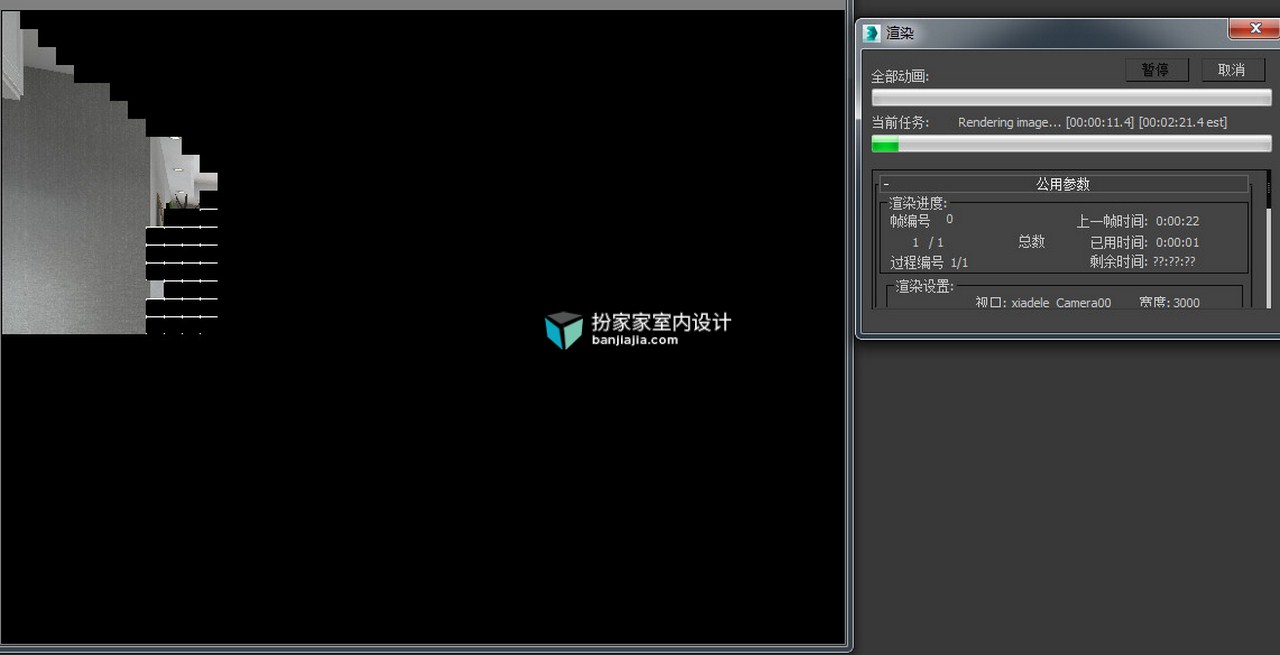The height and width of the screenshot is (655, 1280).
Task: Click the Rendering image status text
Action: tap(1010, 122)
